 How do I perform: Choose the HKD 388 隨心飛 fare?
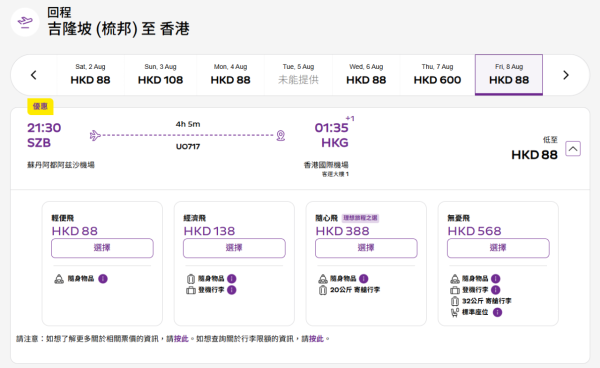coord(366,248)
